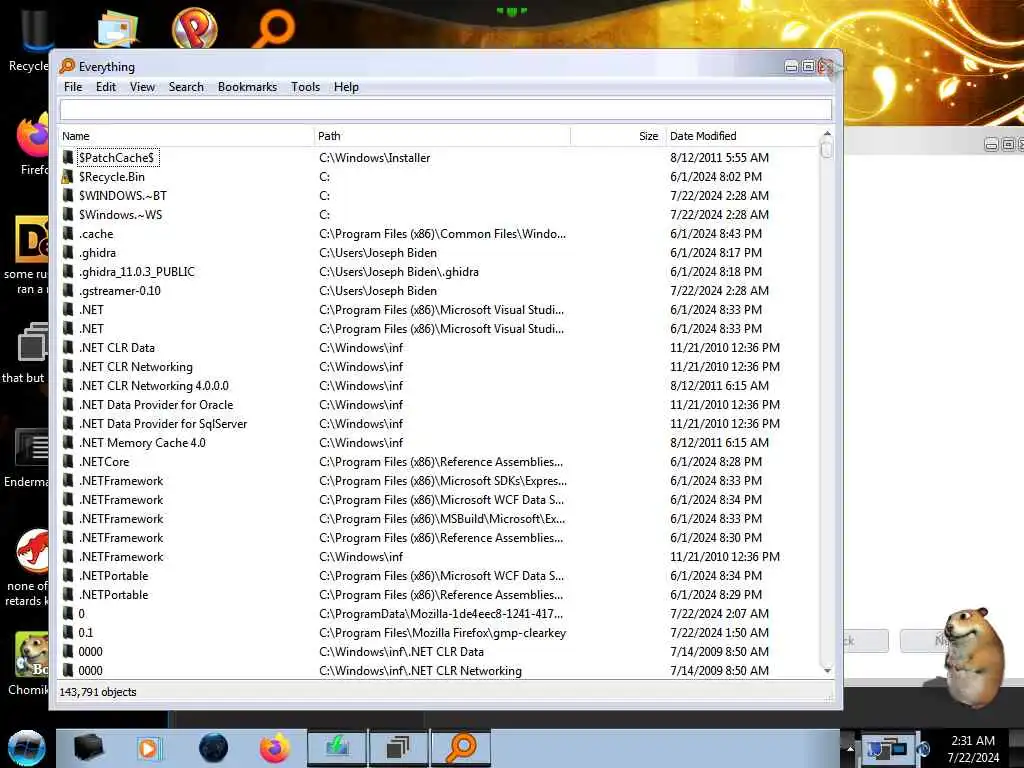
Task: Open Firefox from the taskbar
Action: point(275,748)
